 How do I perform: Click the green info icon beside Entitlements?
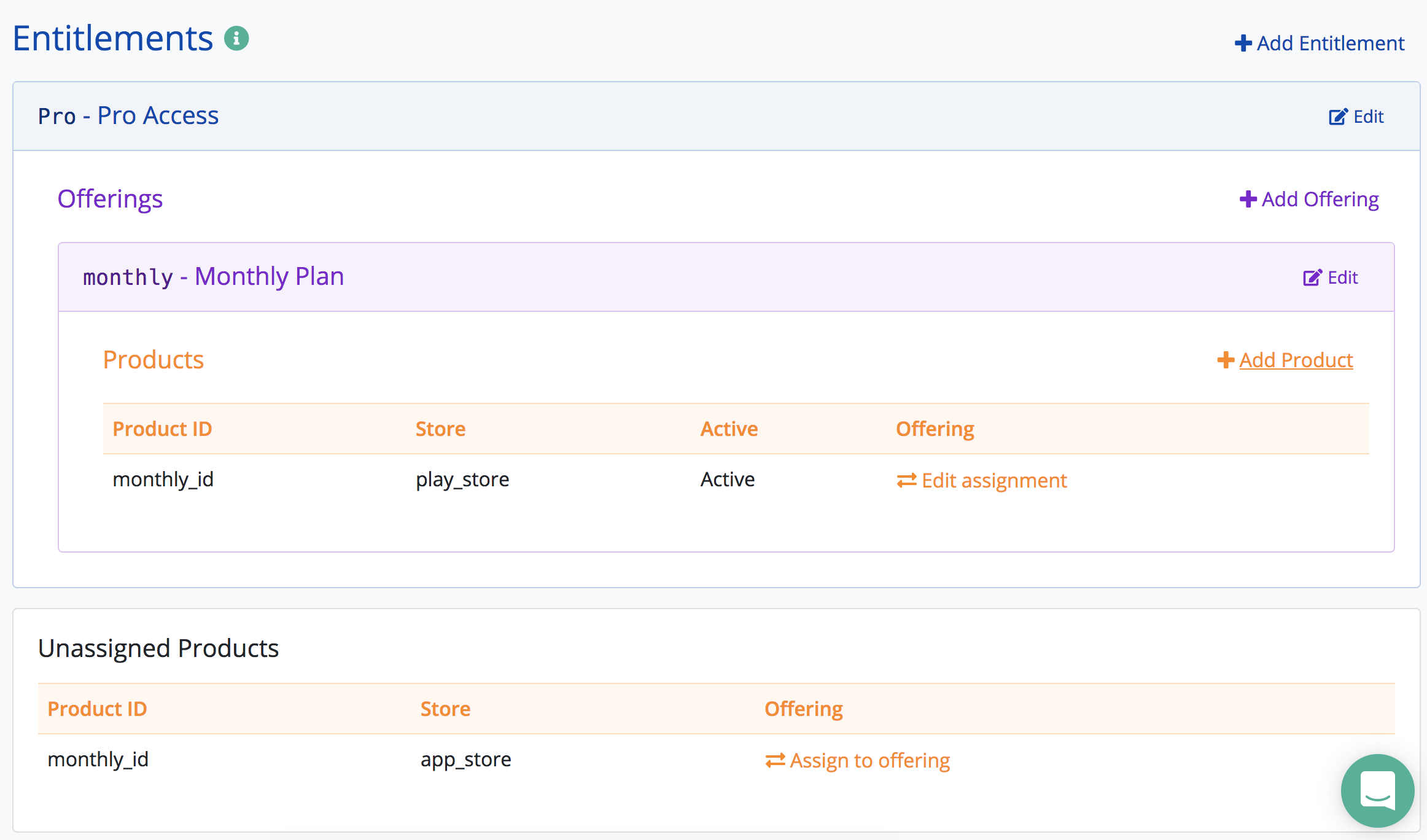236,39
